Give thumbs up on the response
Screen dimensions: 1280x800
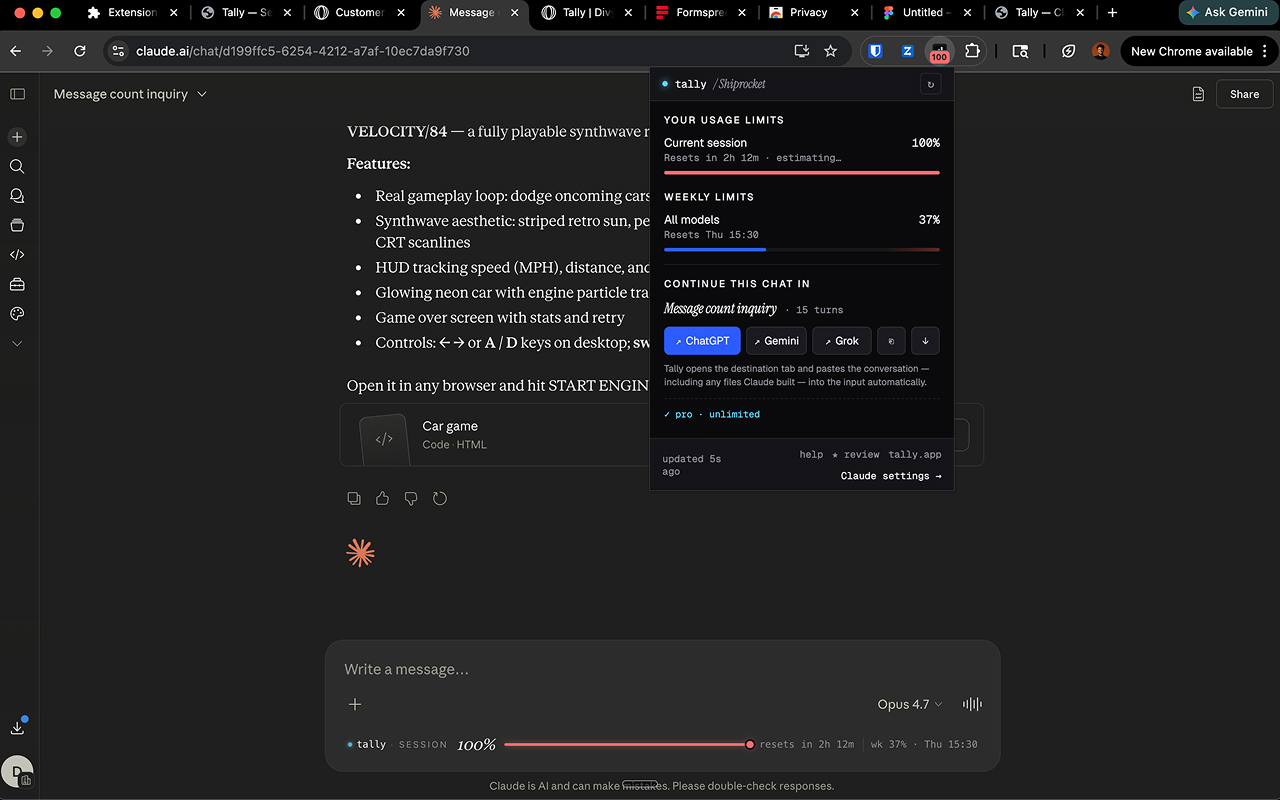382,498
